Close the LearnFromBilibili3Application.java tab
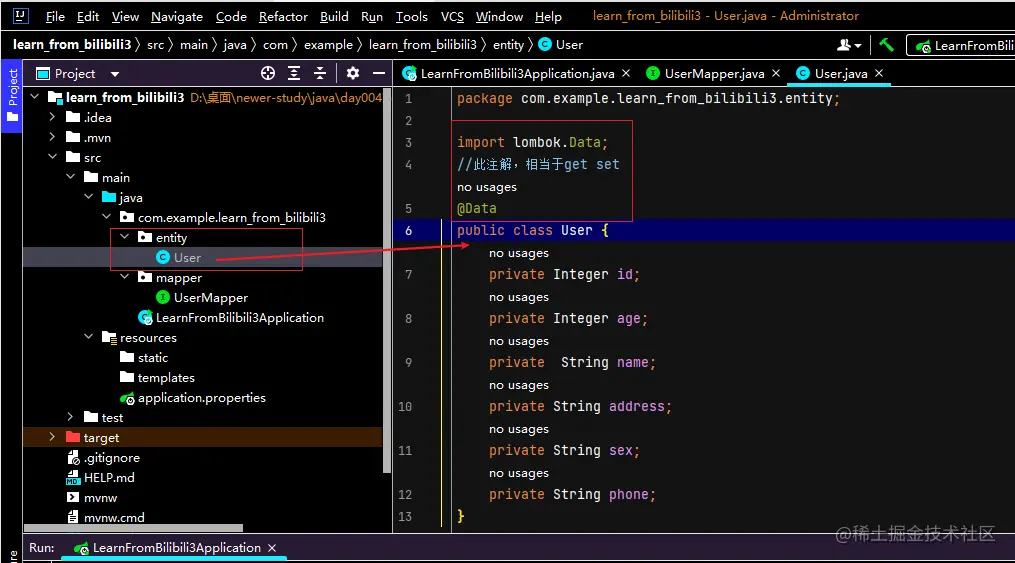 (x=626, y=73)
